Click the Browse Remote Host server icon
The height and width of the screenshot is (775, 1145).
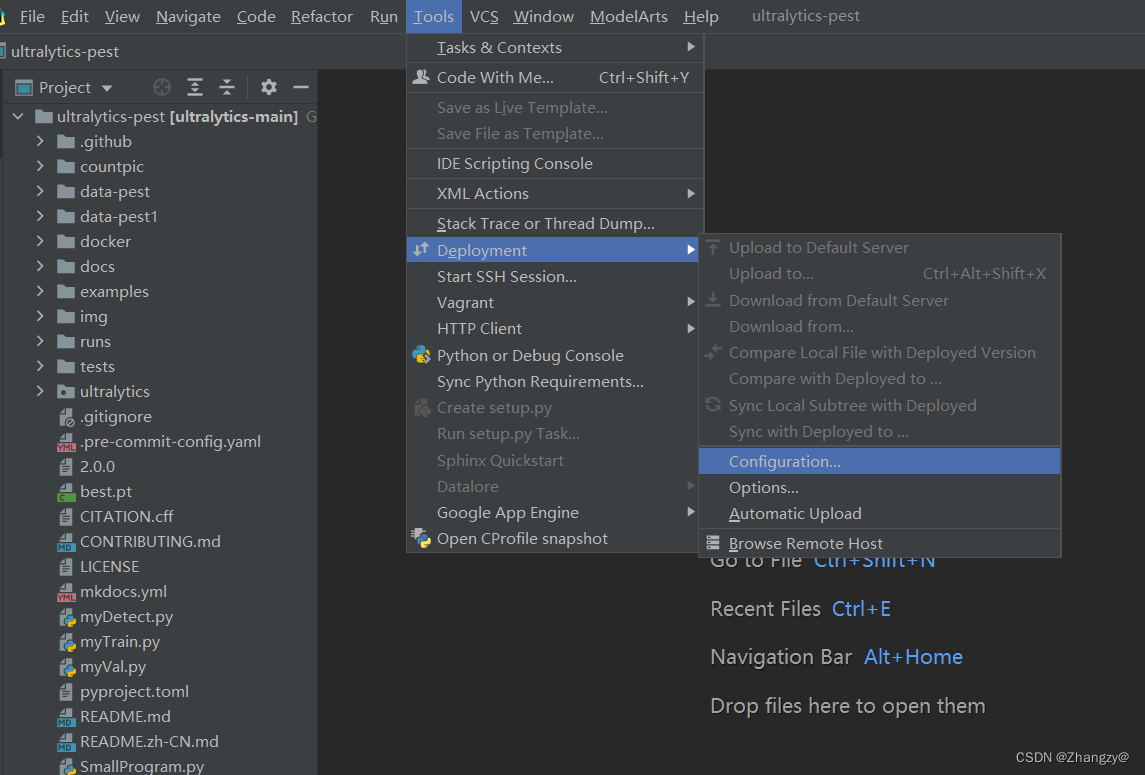coord(713,543)
